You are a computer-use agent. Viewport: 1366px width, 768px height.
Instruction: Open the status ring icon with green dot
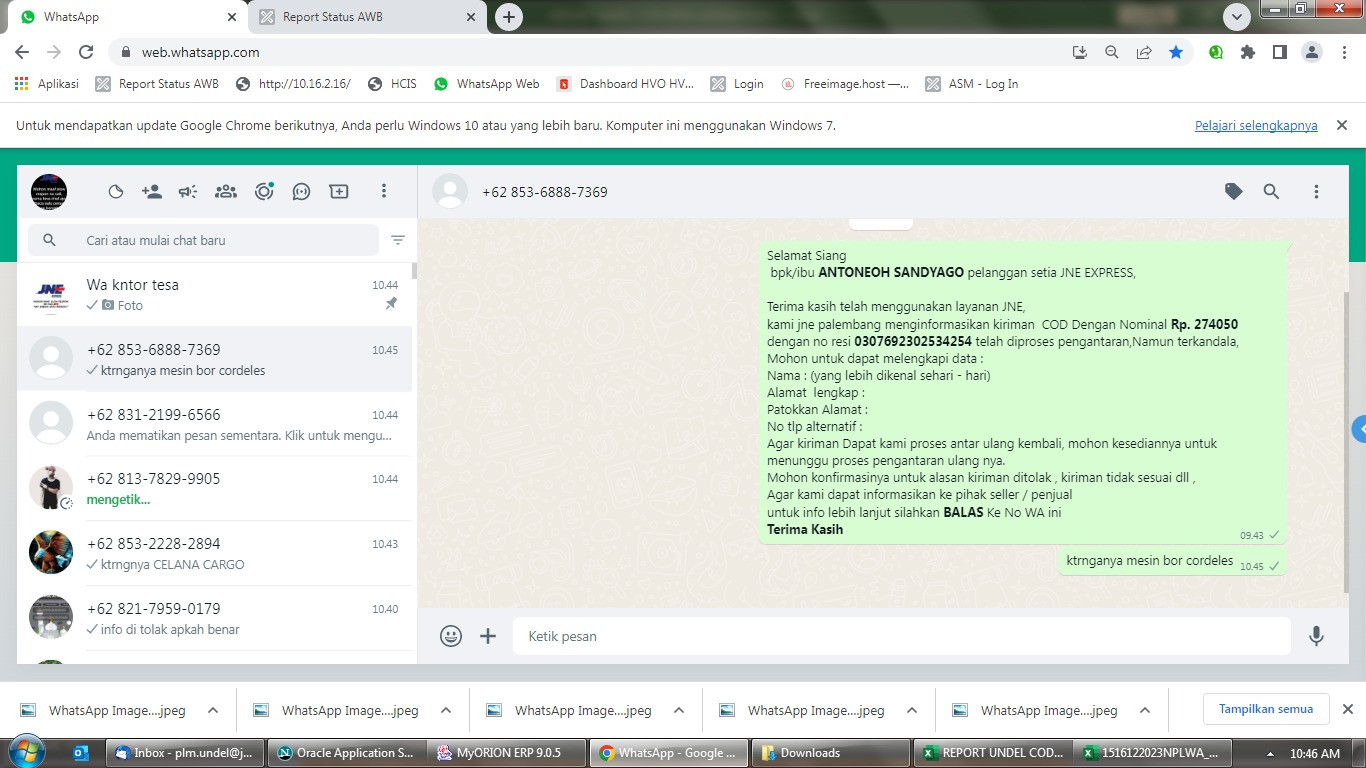point(264,192)
